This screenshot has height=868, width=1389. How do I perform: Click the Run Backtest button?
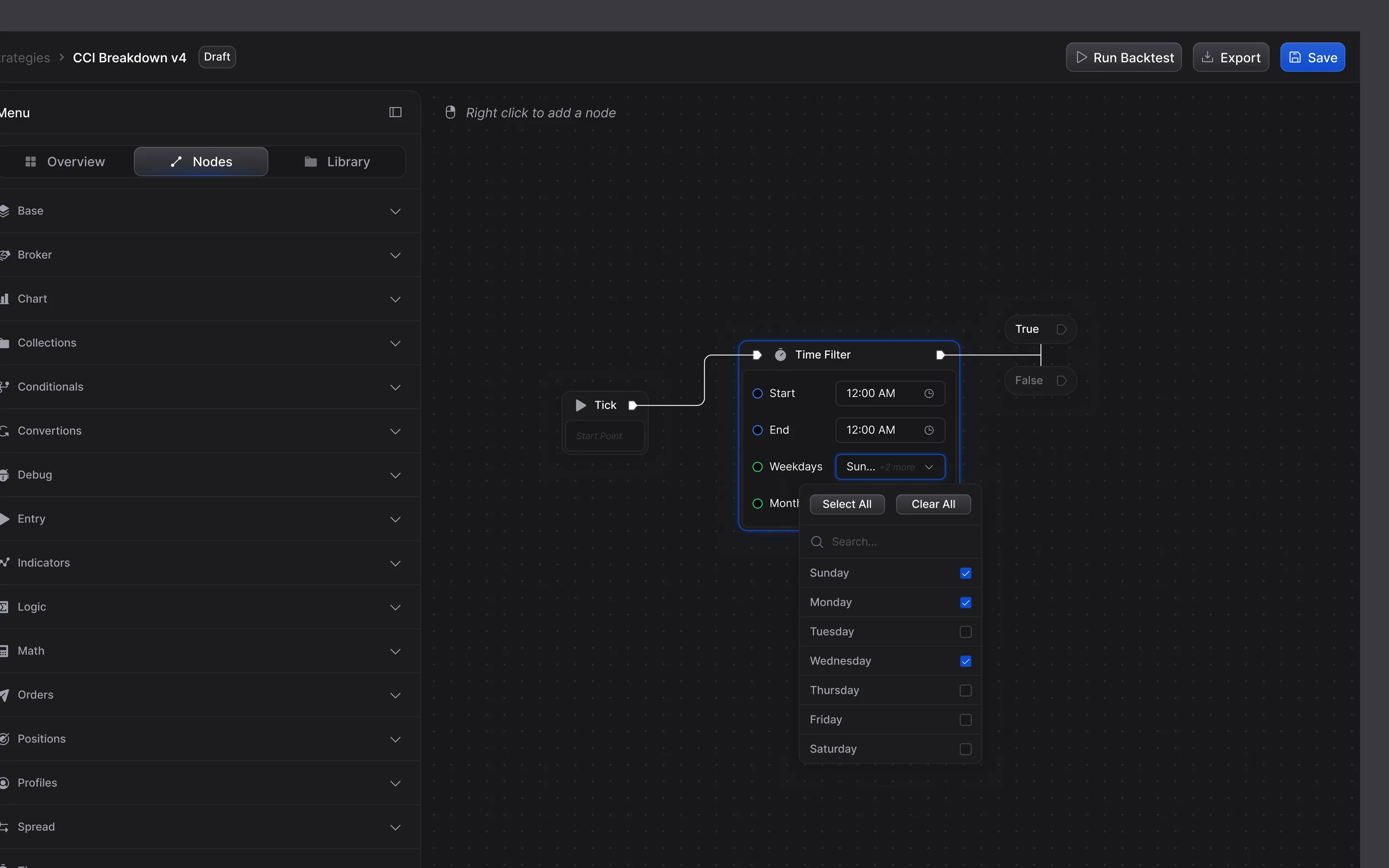click(1123, 57)
